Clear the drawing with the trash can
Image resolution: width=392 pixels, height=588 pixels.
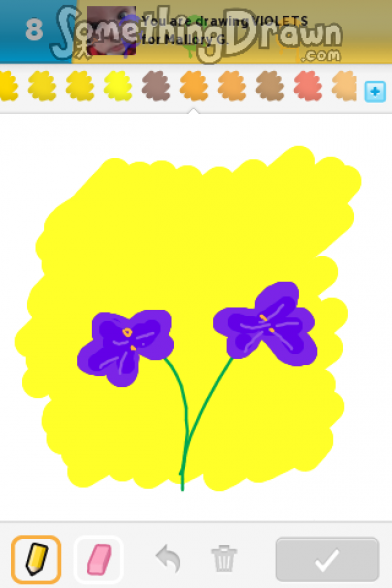click(224, 559)
